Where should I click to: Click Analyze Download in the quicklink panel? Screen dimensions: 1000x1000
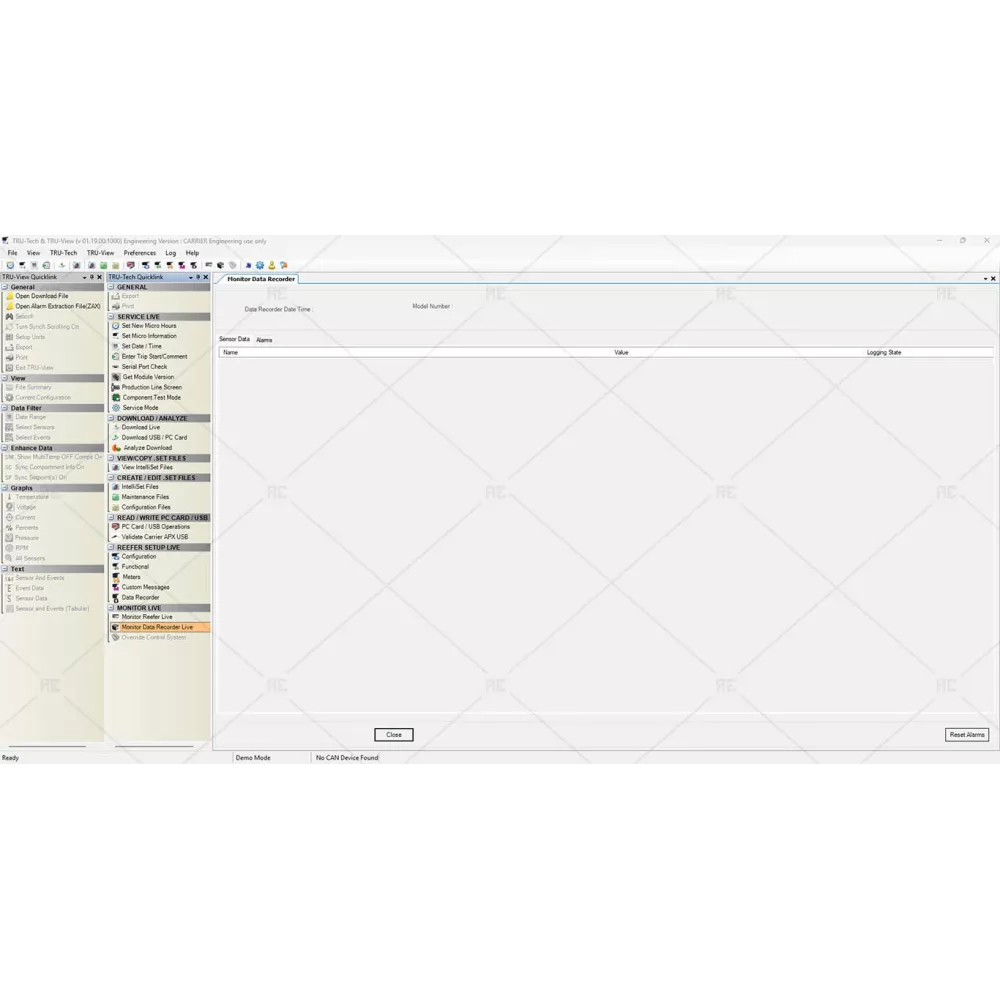click(x=146, y=448)
